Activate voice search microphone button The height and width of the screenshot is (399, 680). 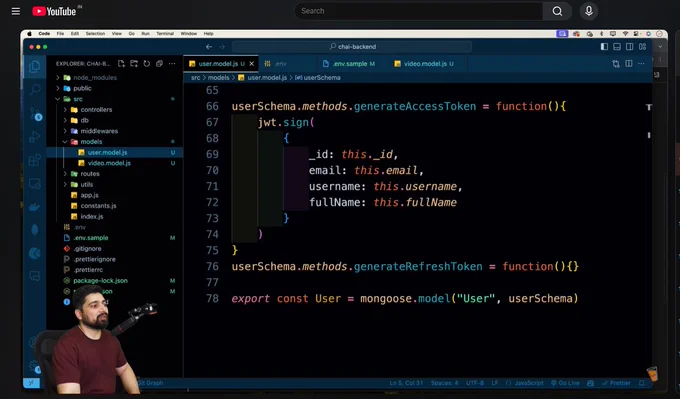pos(588,11)
